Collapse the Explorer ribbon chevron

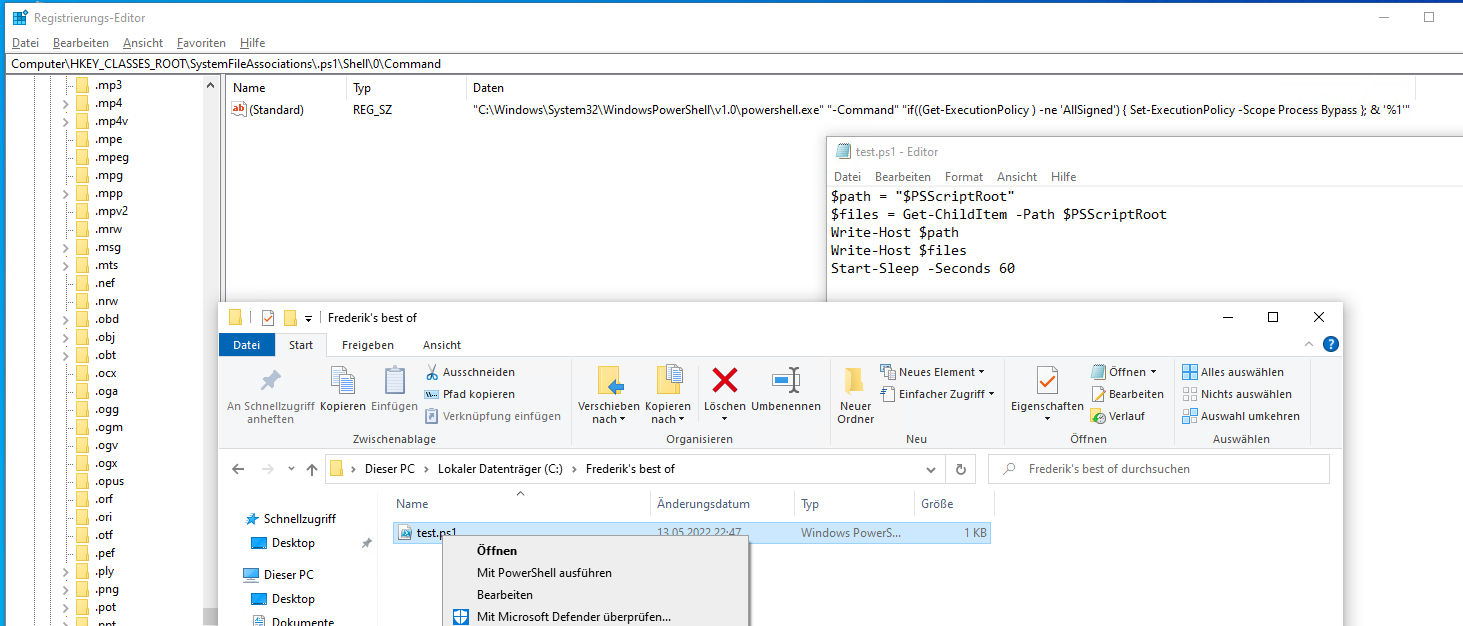point(1308,344)
